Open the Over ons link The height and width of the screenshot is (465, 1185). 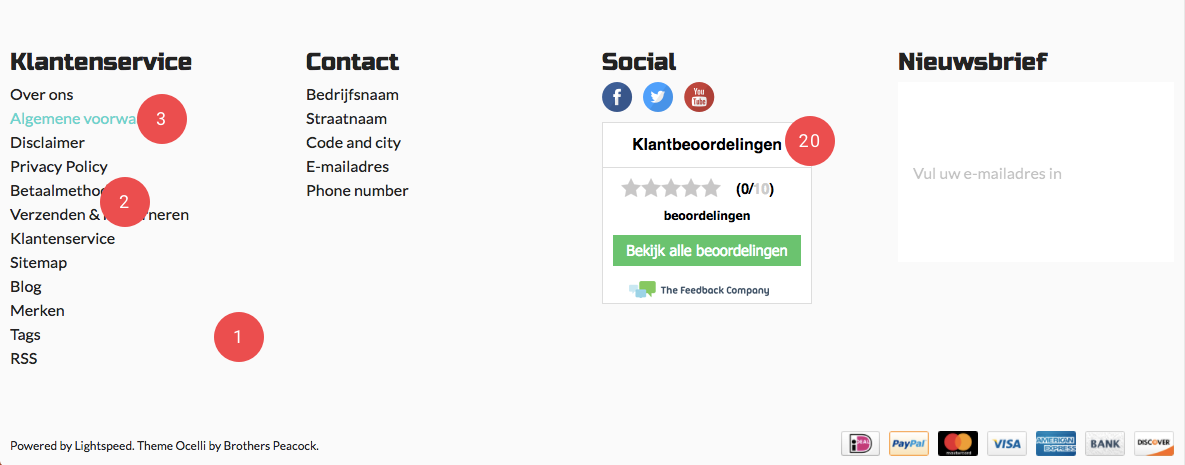(x=42, y=95)
